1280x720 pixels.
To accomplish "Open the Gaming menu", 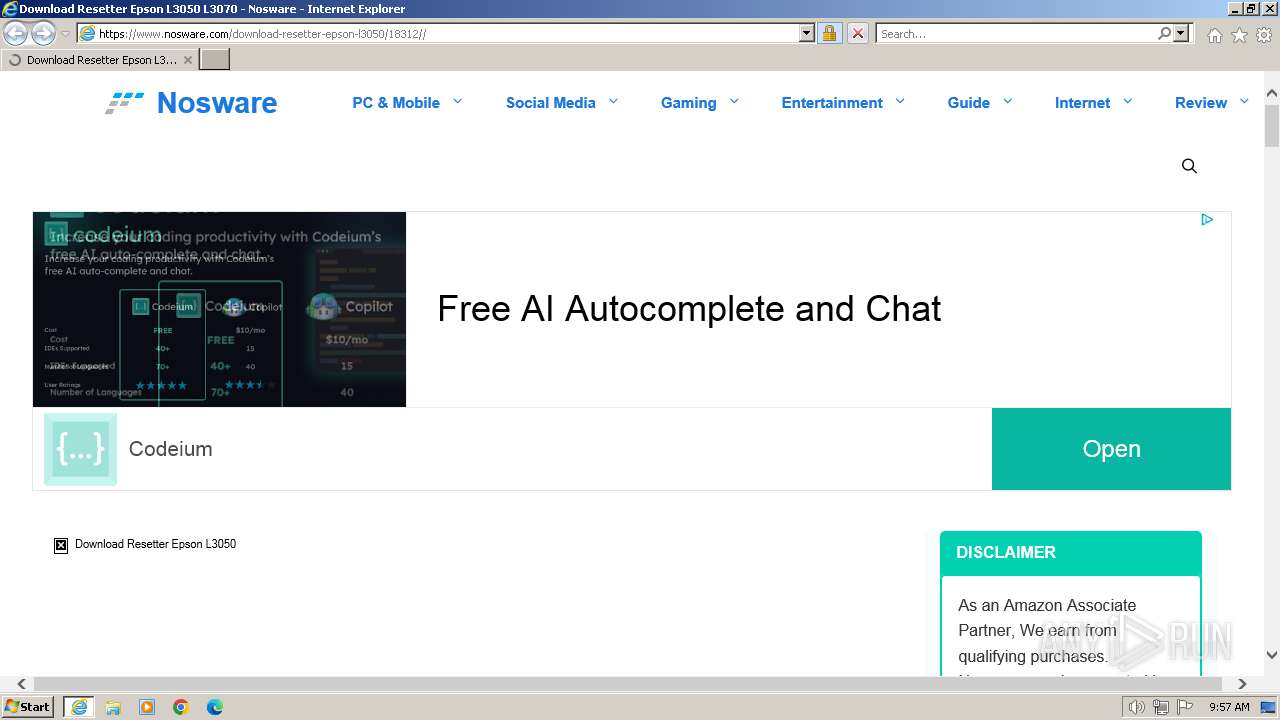I will (688, 102).
